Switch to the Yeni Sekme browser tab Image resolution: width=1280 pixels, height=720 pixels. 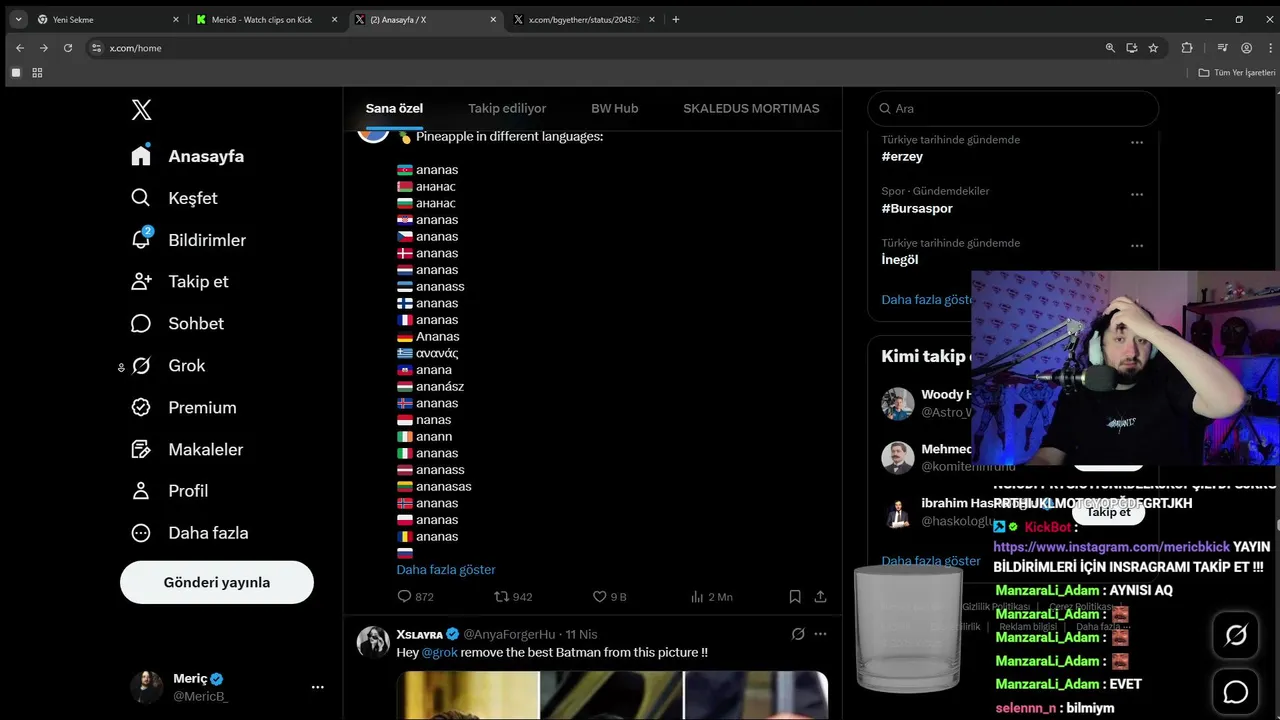(x=108, y=19)
